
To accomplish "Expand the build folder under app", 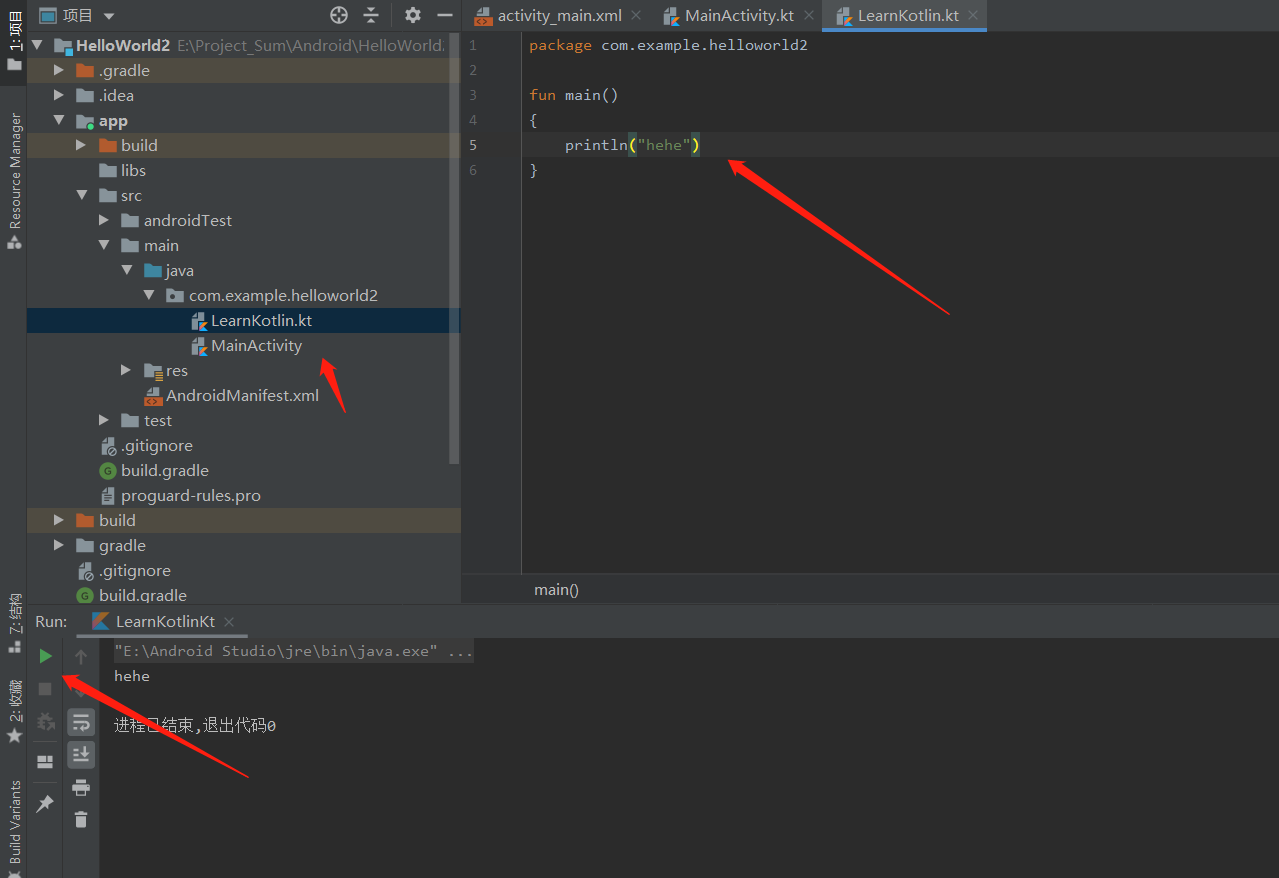I will pyautogui.click(x=81, y=145).
